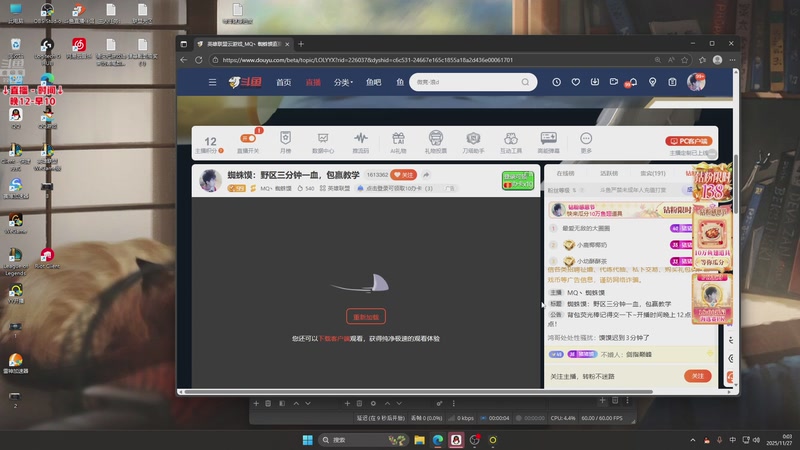Open the 高能弹幕 danmaku icon

click(x=548, y=142)
